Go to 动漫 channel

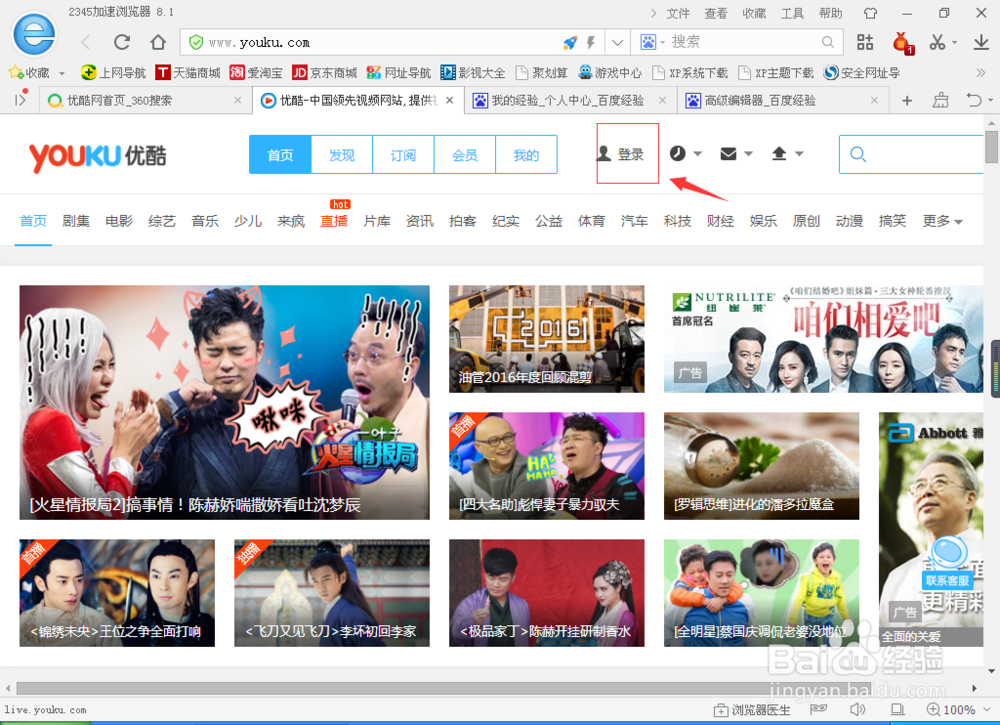pos(849,221)
